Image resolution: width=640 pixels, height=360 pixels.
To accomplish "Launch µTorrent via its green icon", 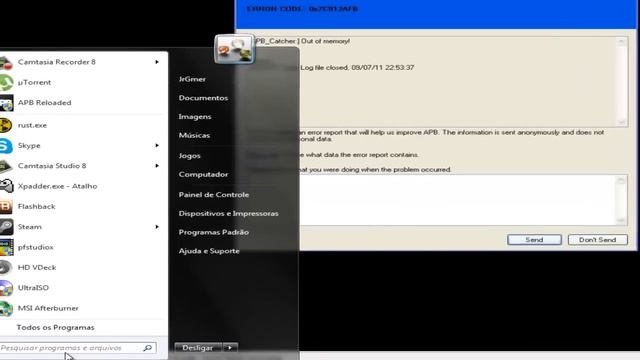I will click(6, 83).
